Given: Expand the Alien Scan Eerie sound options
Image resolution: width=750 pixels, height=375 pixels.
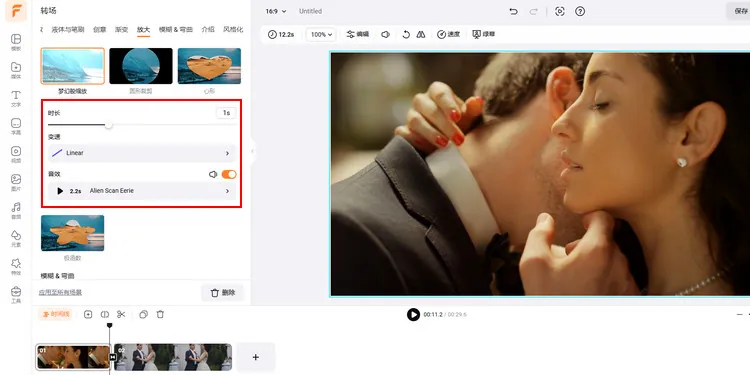Looking at the screenshot, I should coord(142,191).
